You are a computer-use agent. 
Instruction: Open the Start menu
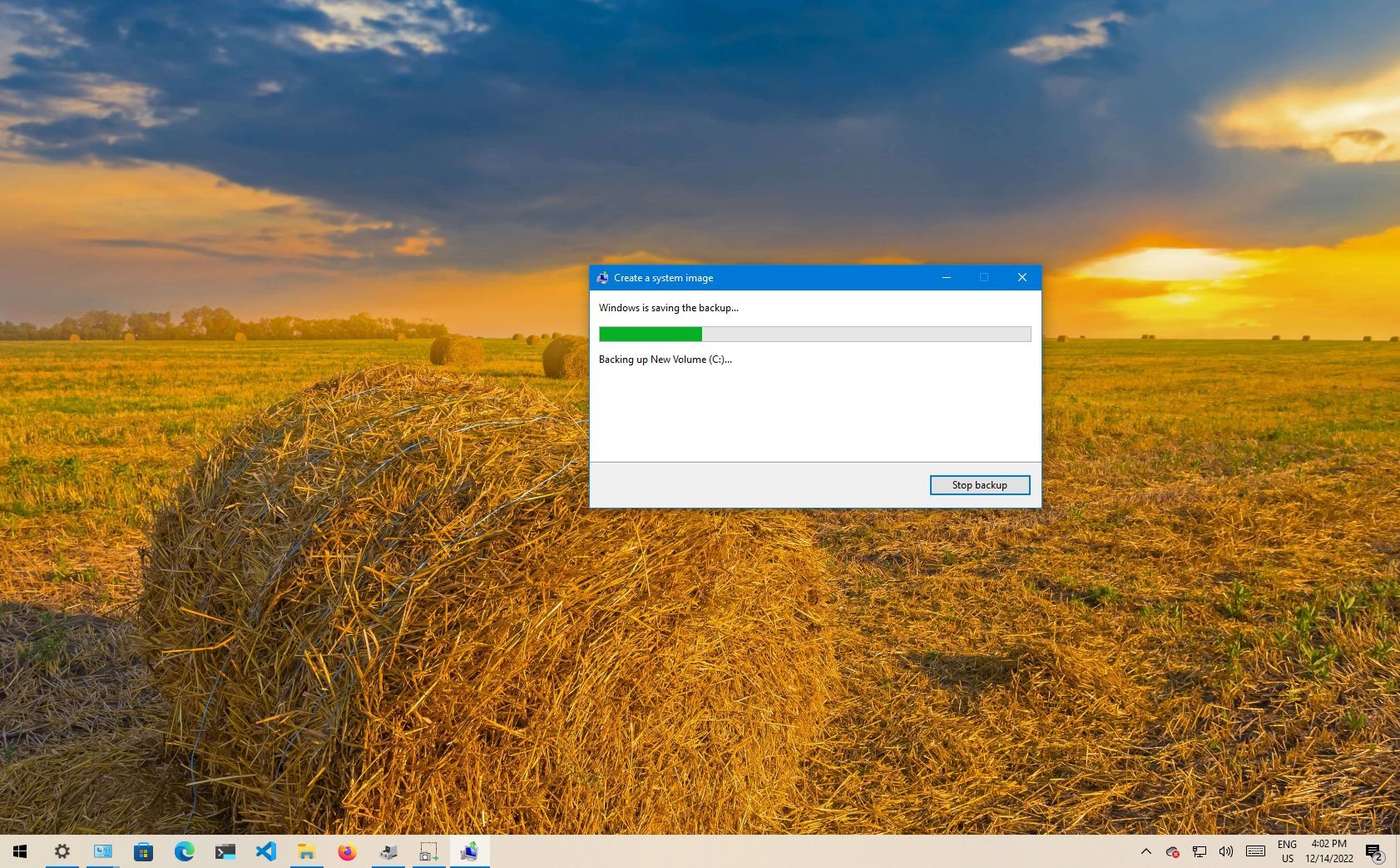pyautogui.click(x=18, y=851)
